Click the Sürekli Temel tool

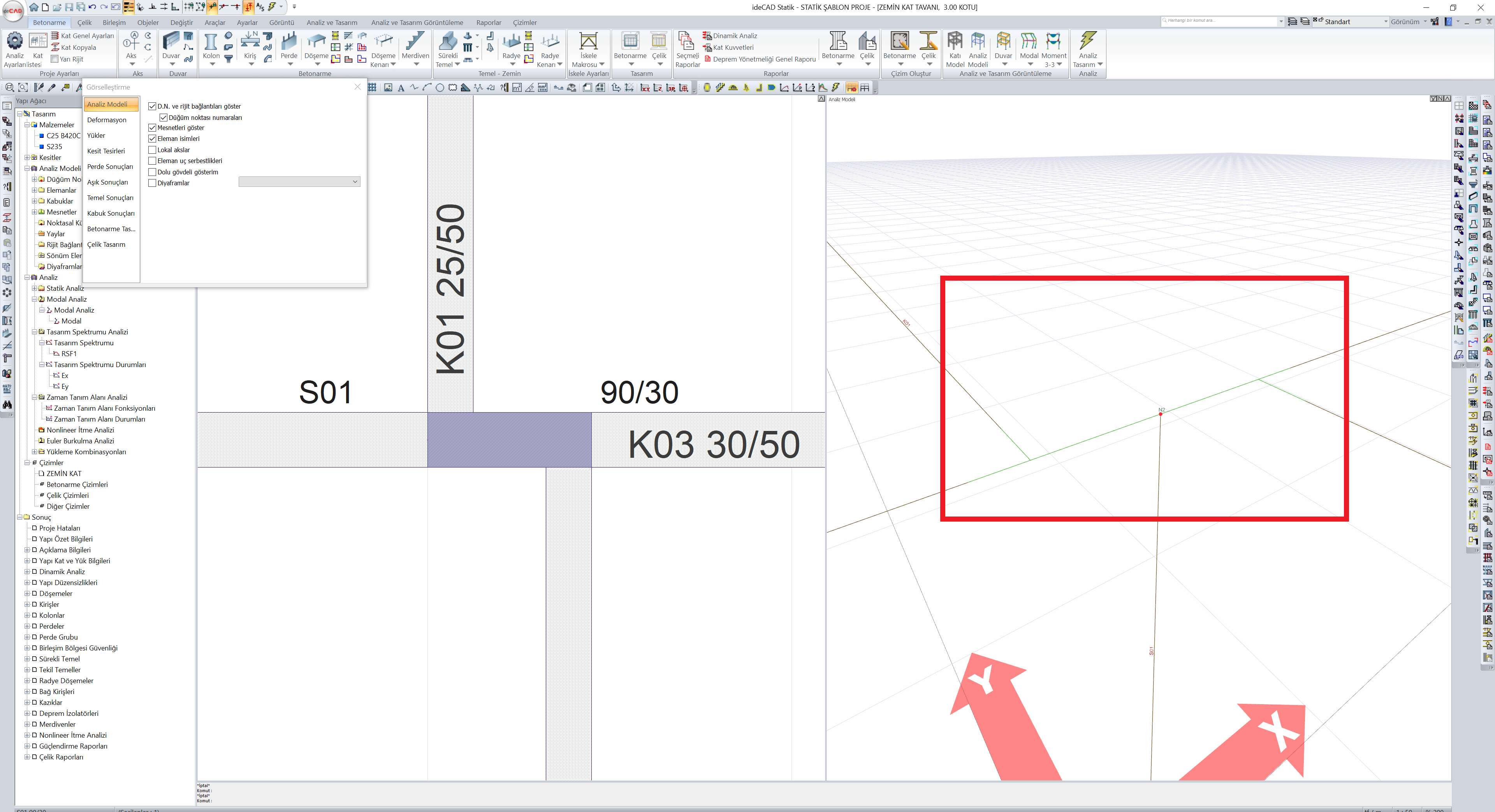click(x=447, y=49)
